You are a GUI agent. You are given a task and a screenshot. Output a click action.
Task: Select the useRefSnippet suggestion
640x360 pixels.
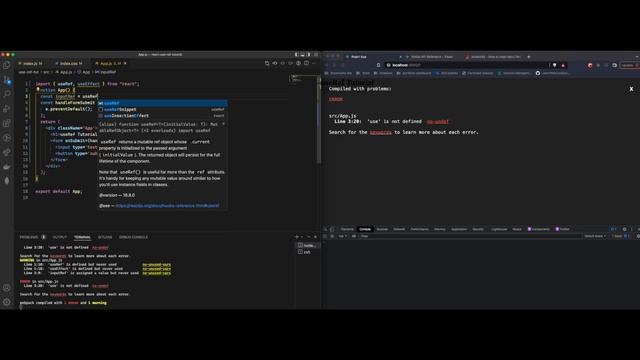pyautogui.click(x=162, y=109)
